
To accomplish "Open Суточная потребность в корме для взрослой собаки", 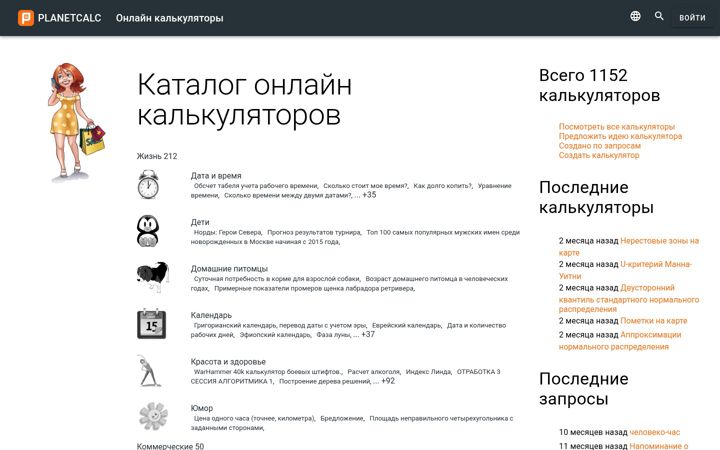I will point(277,279).
